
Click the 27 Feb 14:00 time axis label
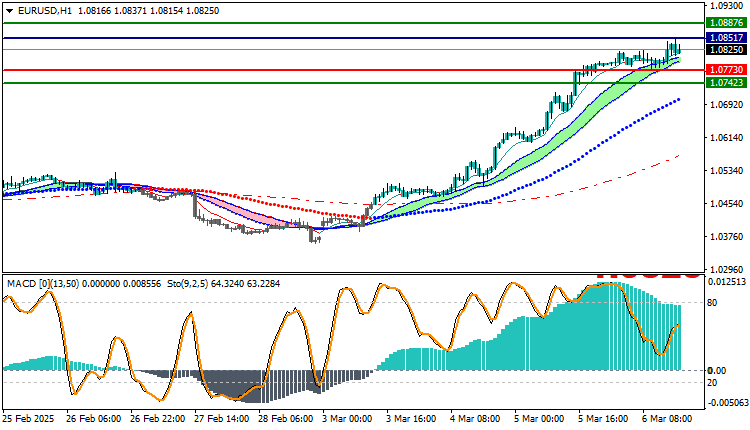[221, 419]
